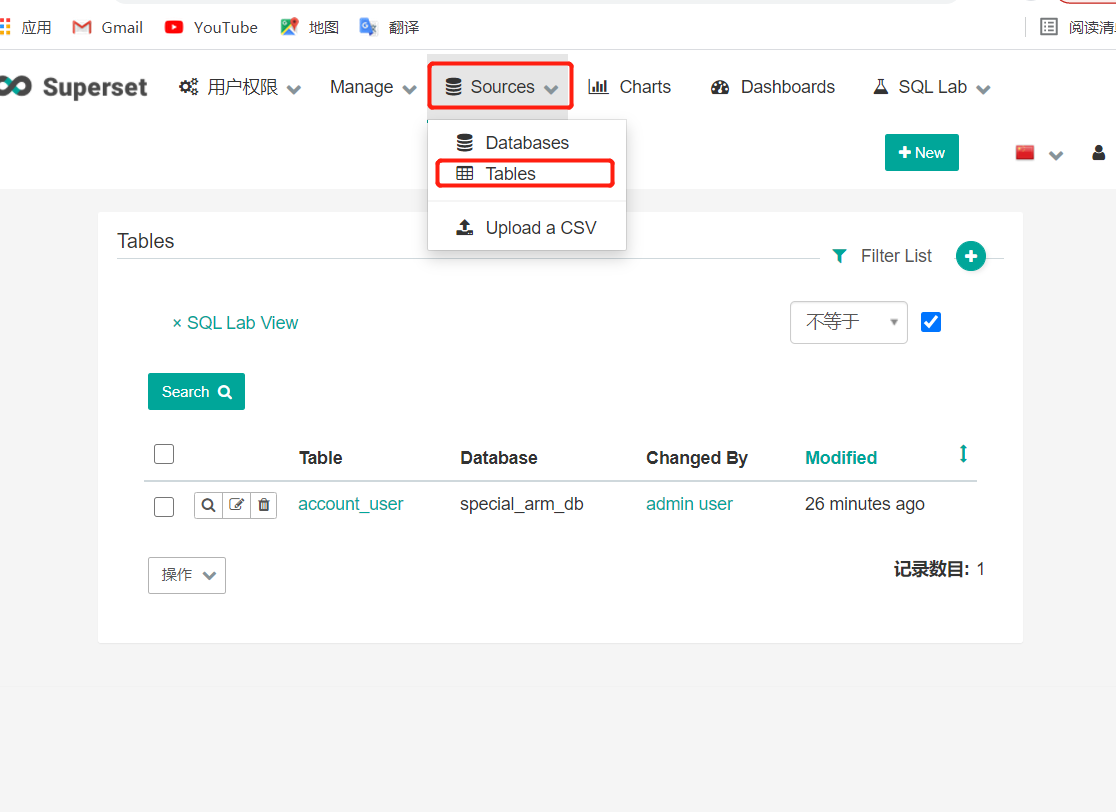Click the Tables panel heading

(x=145, y=241)
